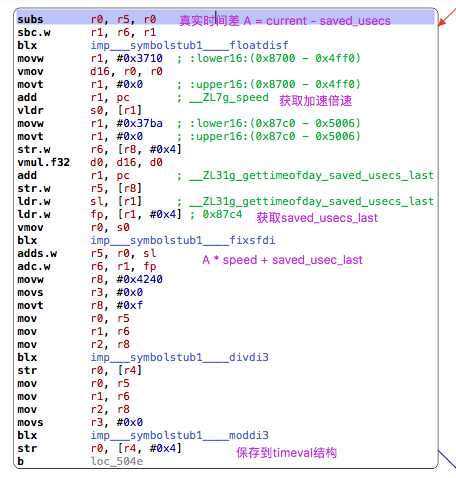Open the imp___symbolstub1____divdi3 symbol
Screen dimensions: 456x478
(x=180, y=357)
